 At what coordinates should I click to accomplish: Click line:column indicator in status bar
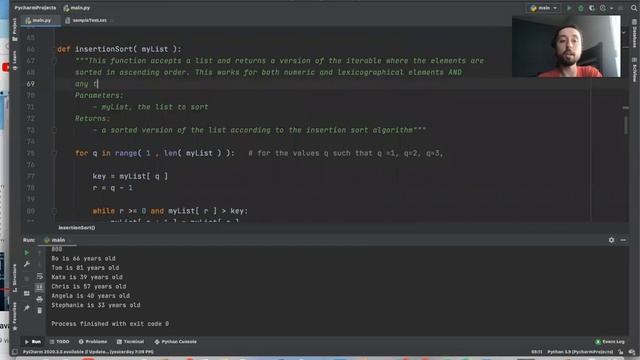pyautogui.click(x=537, y=352)
